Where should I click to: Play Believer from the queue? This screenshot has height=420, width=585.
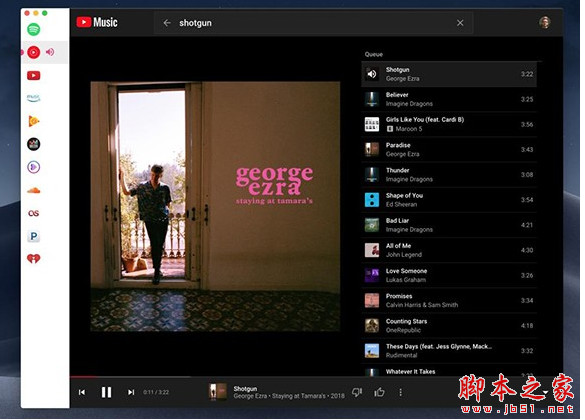click(449, 99)
